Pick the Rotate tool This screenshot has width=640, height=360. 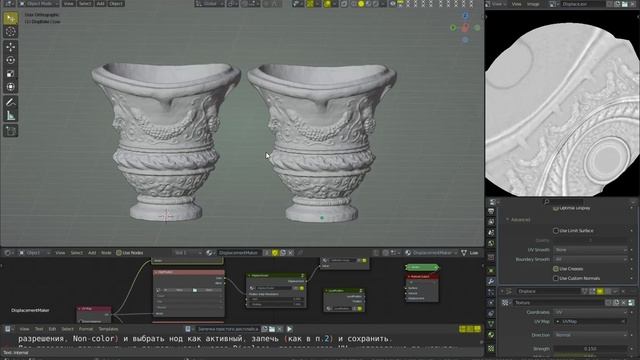point(11,60)
